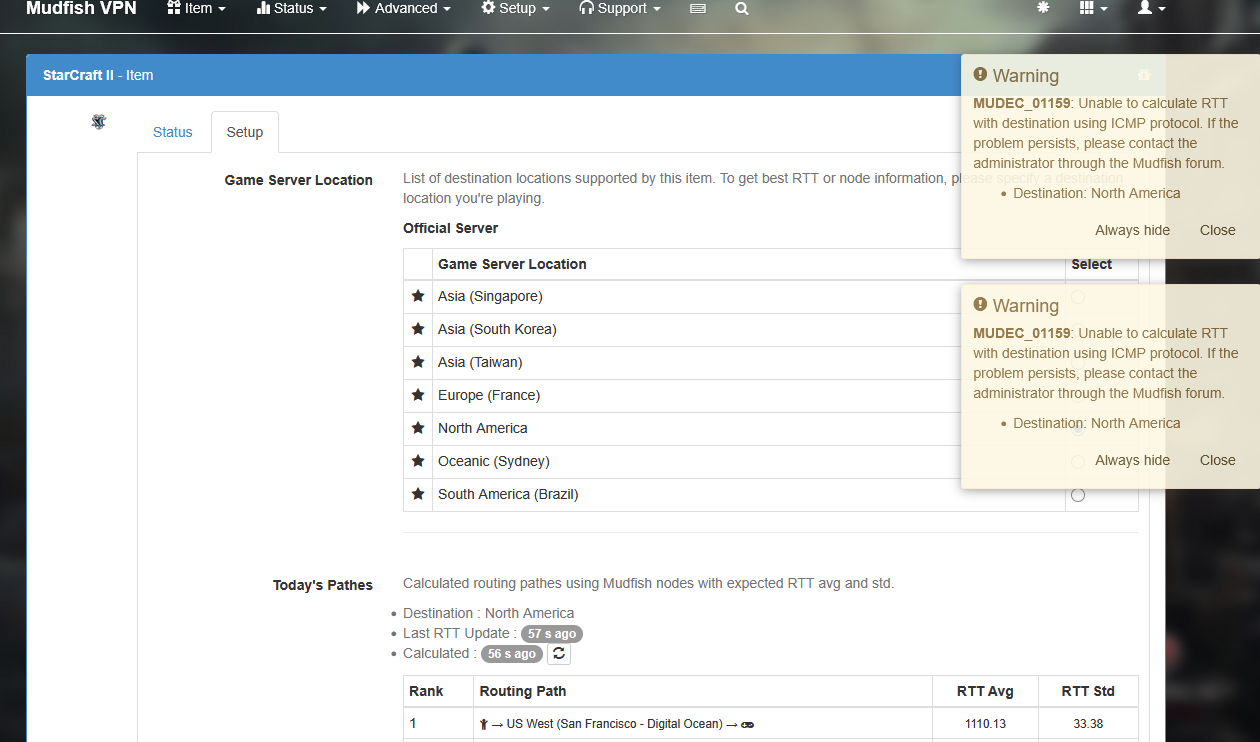Click the Oceanic (Sydney) location text
1260x742 pixels.
tap(494, 461)
